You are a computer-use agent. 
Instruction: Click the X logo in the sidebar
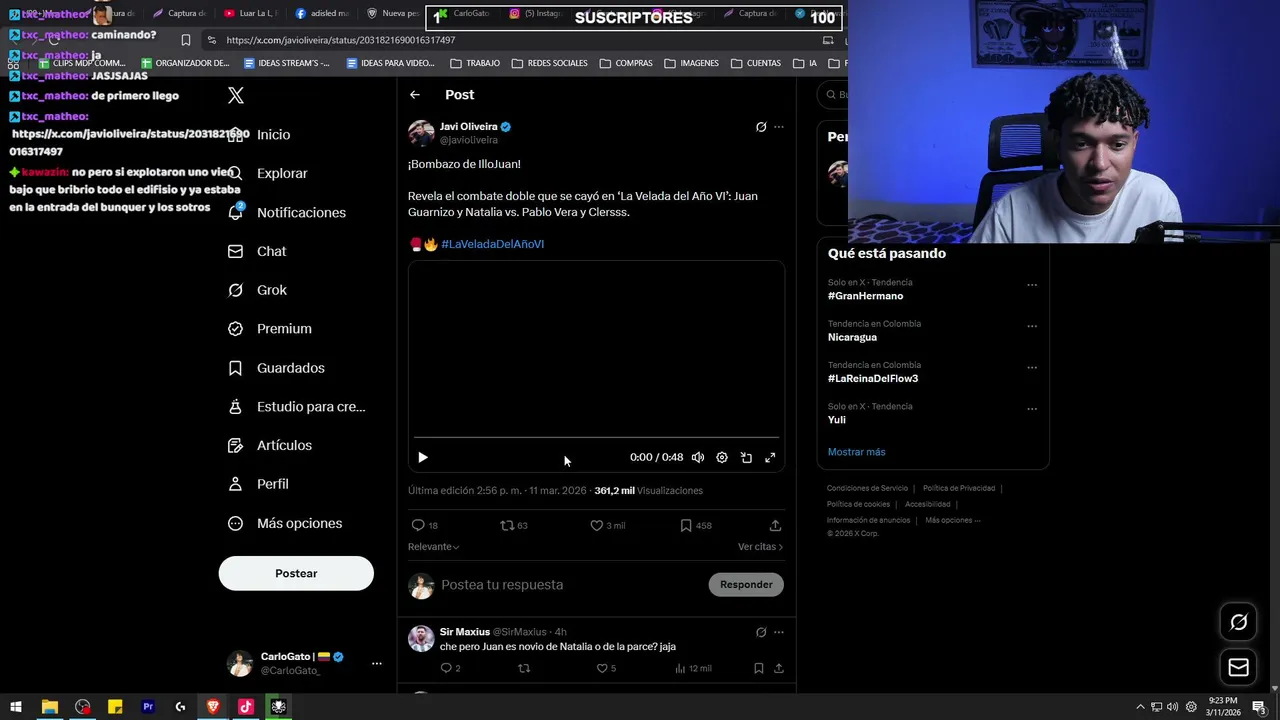point(236,96)
